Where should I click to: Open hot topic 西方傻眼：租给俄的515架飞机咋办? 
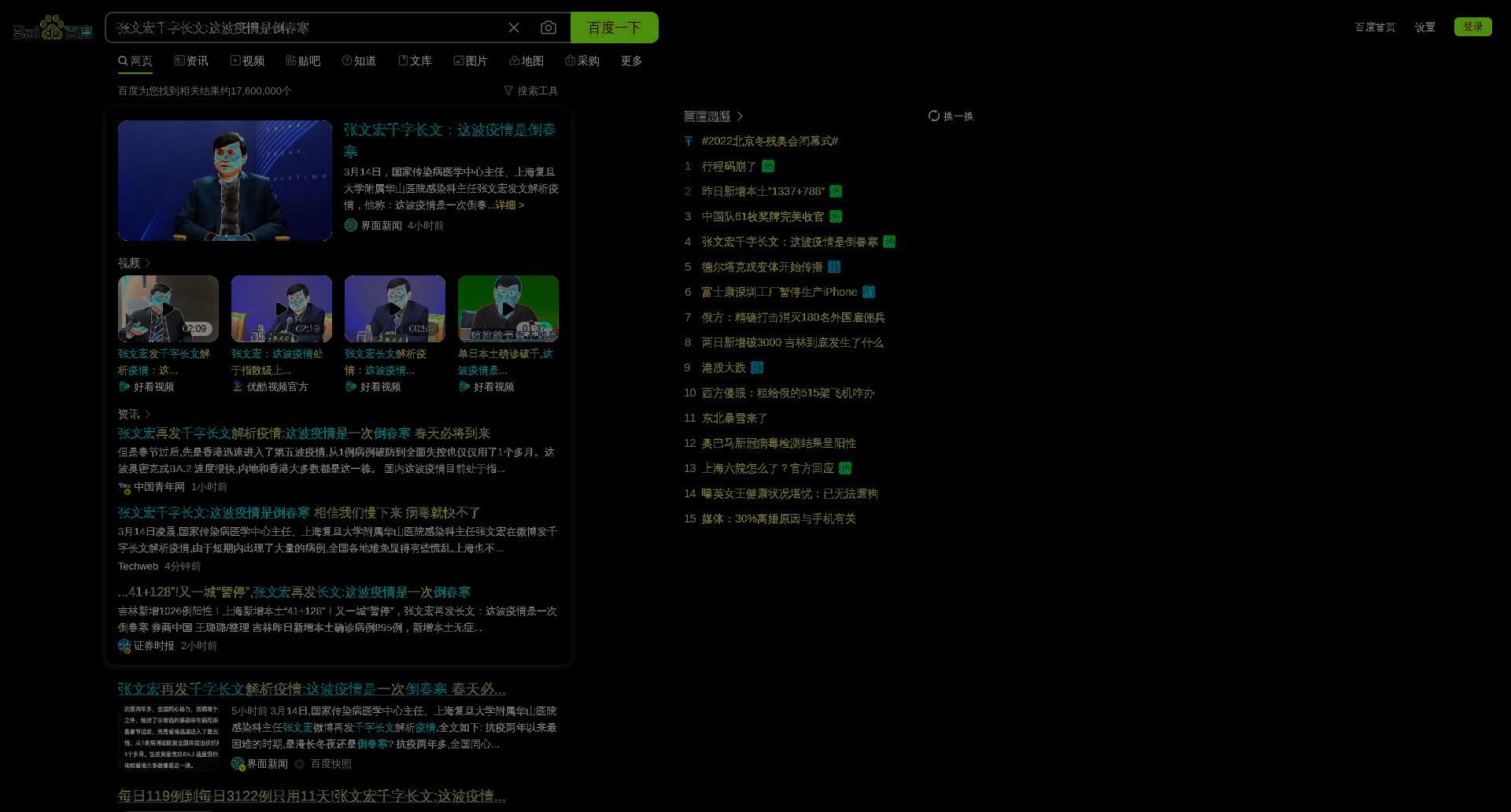788,393
